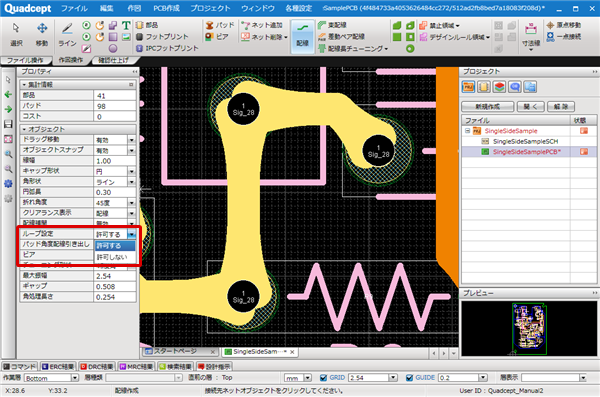Open the コマンド tab

[x=20, y=367]
